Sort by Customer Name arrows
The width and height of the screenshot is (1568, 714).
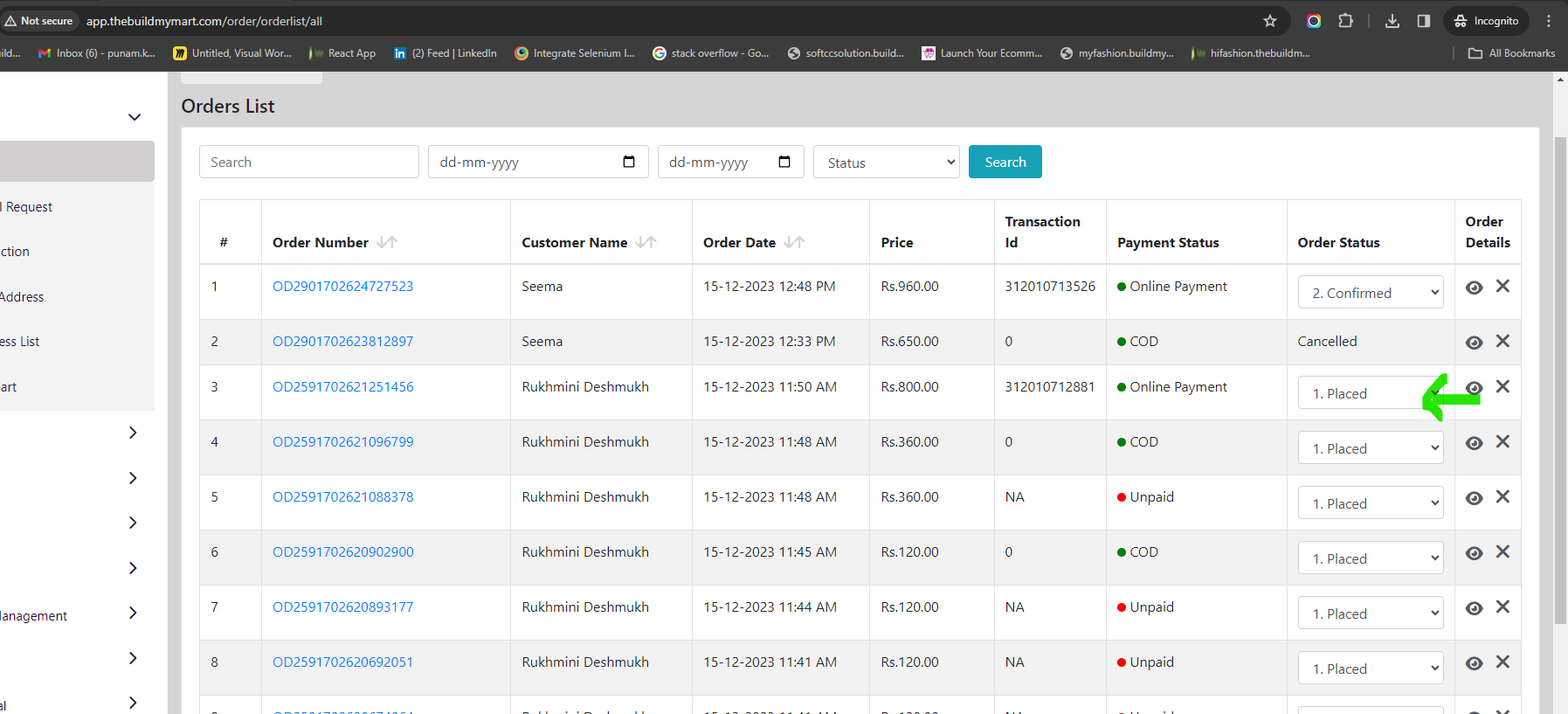click(646, 242)
